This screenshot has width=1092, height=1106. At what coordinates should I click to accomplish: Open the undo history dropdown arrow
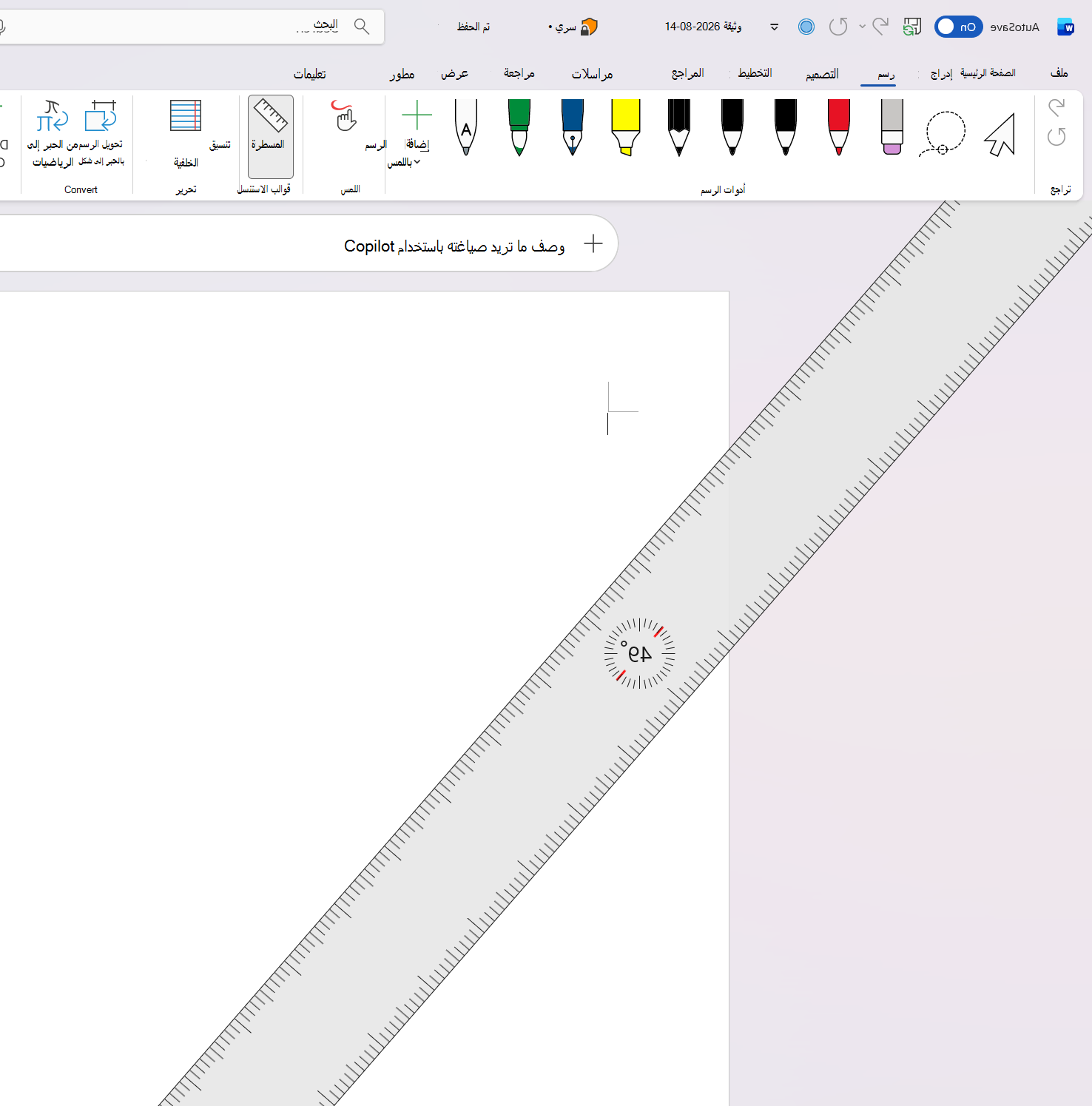click(862, 27)
